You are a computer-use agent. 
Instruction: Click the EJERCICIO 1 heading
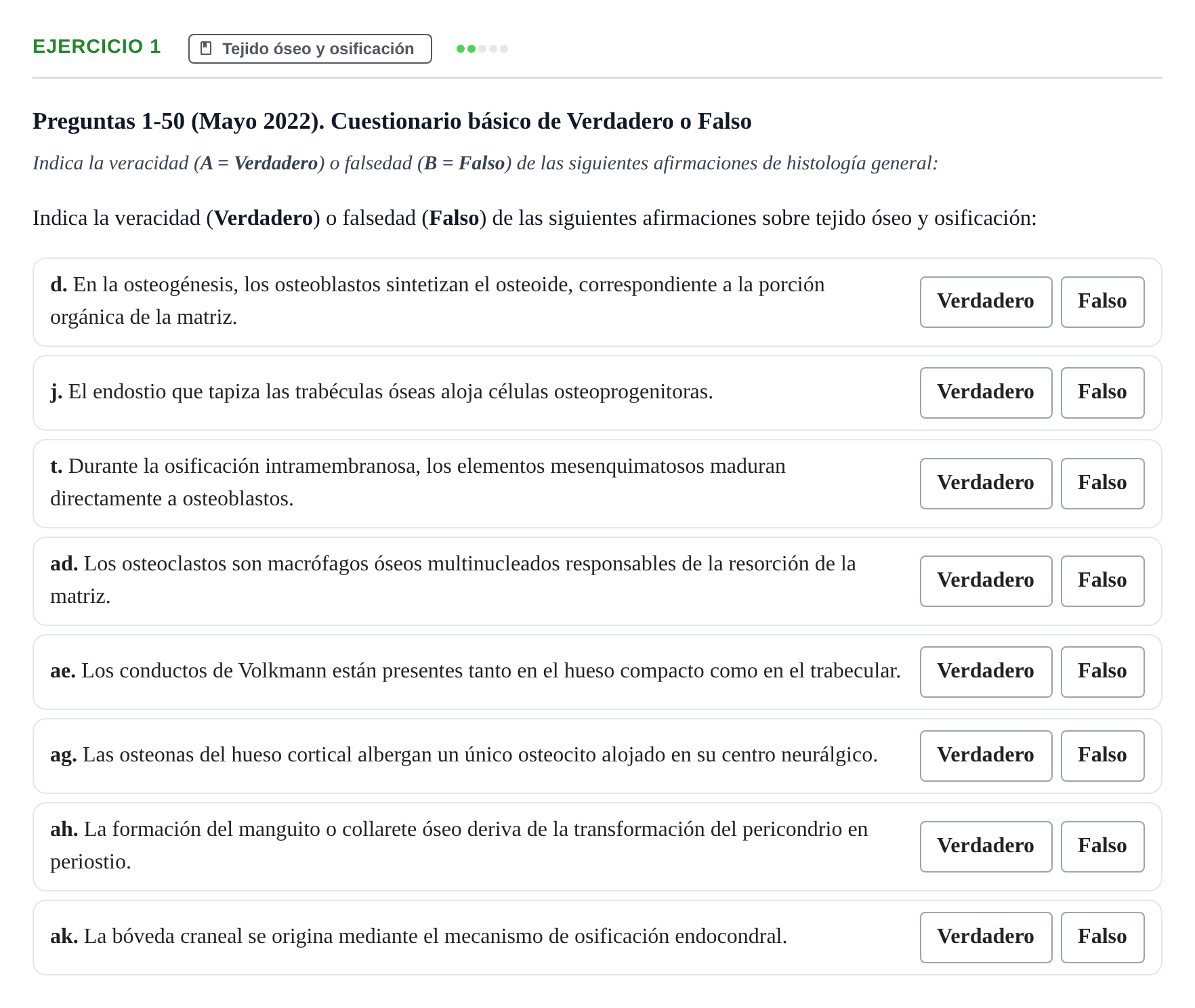(97, 47)
